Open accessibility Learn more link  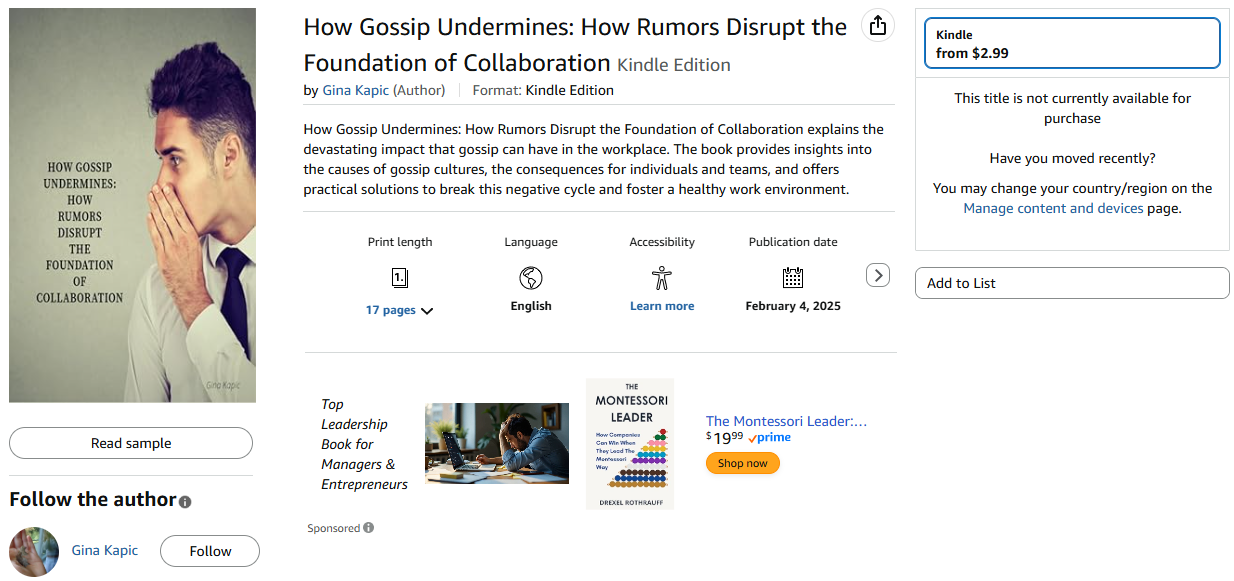[x=662, y=306]
